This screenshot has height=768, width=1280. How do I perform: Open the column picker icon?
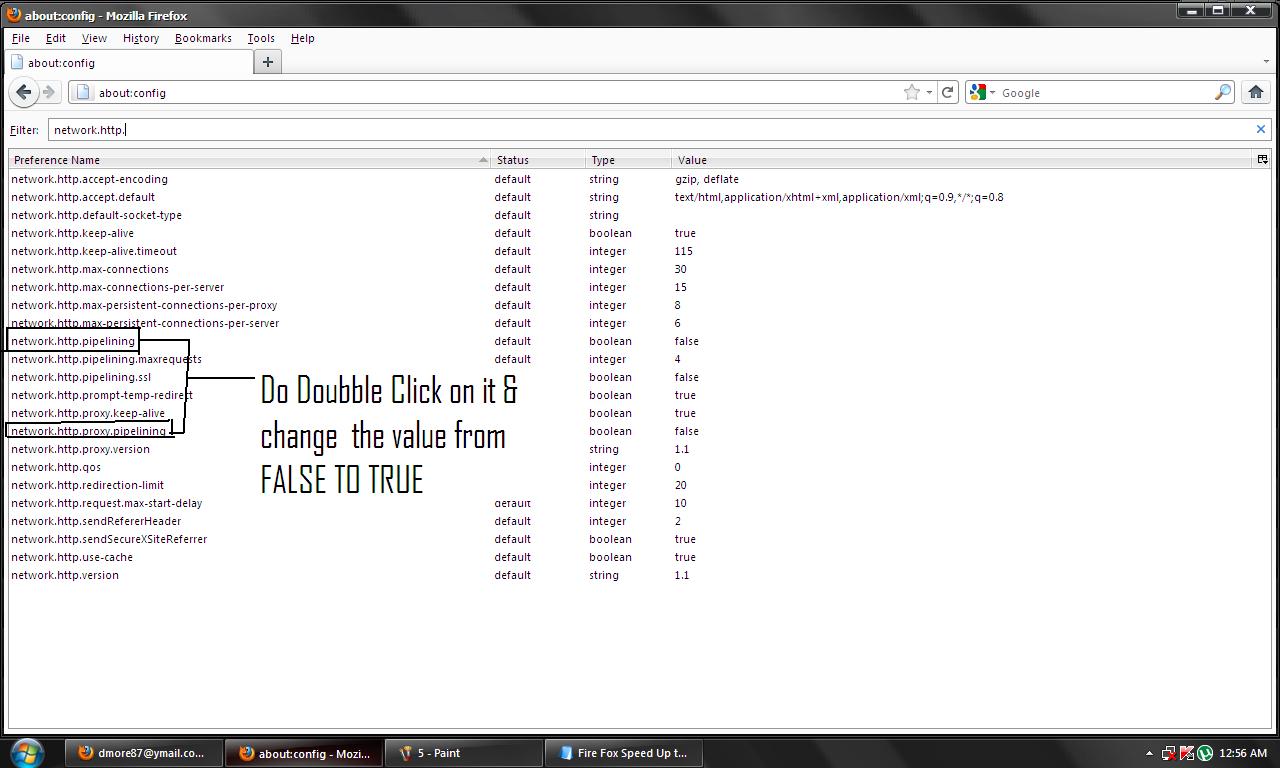point(1262,159)
